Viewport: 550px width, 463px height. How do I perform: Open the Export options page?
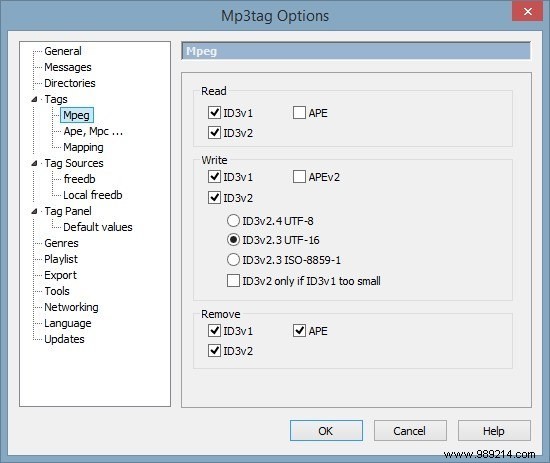60,275
